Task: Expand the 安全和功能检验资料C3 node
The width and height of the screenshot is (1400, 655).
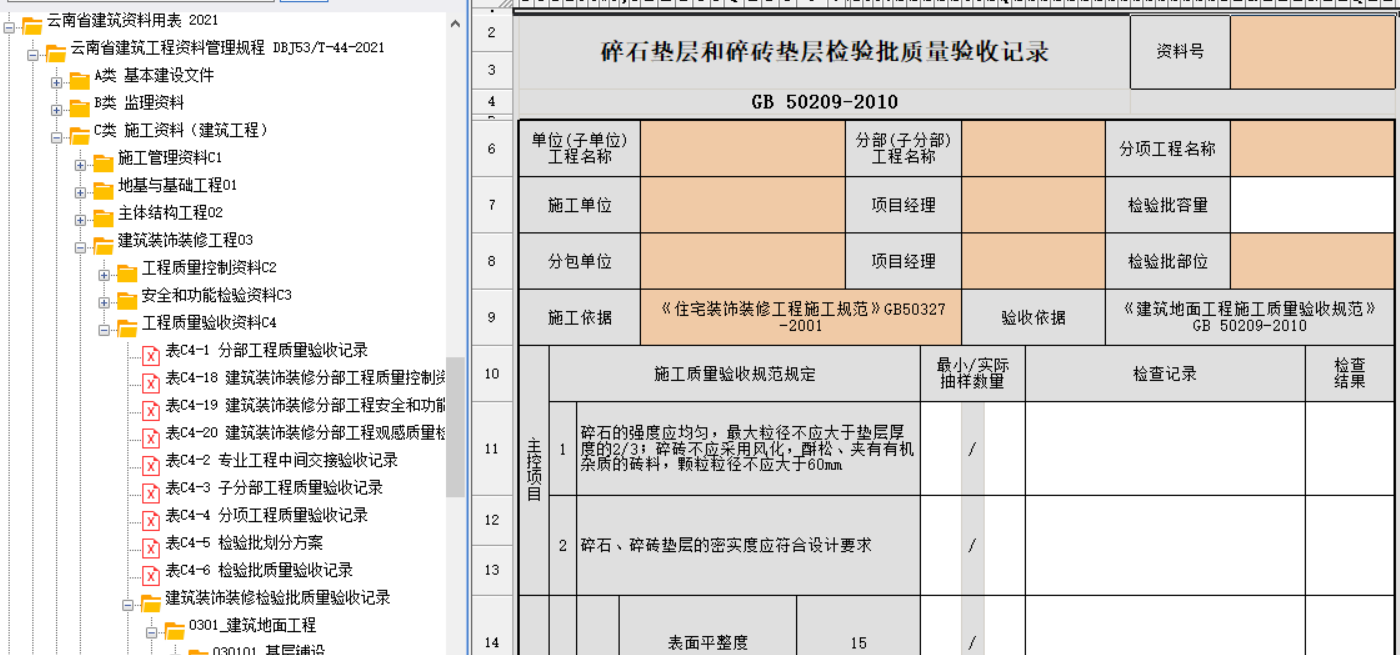Action: coord(105,302)
